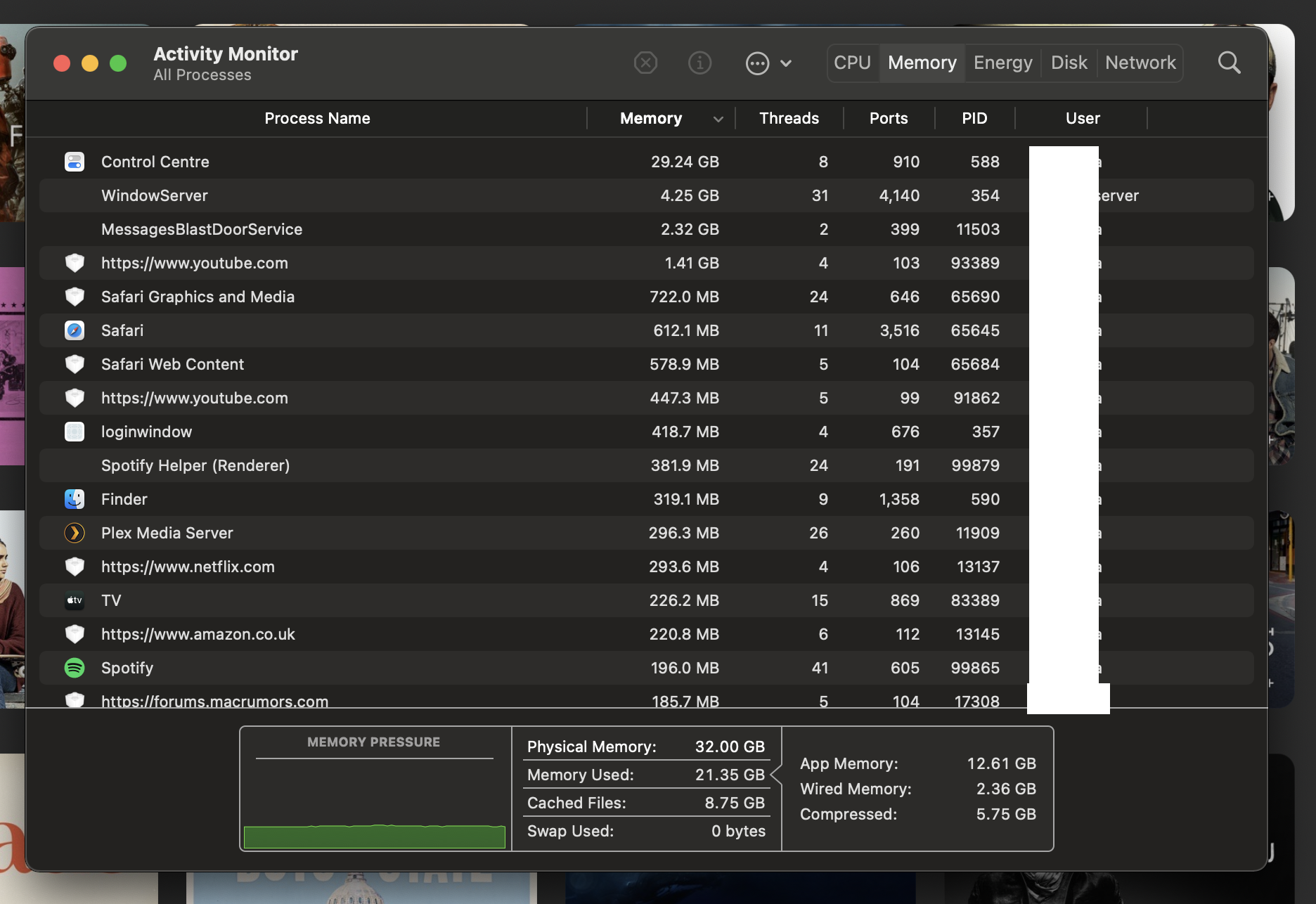Click the Compressed 5.75 GB value
This screenshot has width=1316, height=904.
click(x=1006, y=814)
